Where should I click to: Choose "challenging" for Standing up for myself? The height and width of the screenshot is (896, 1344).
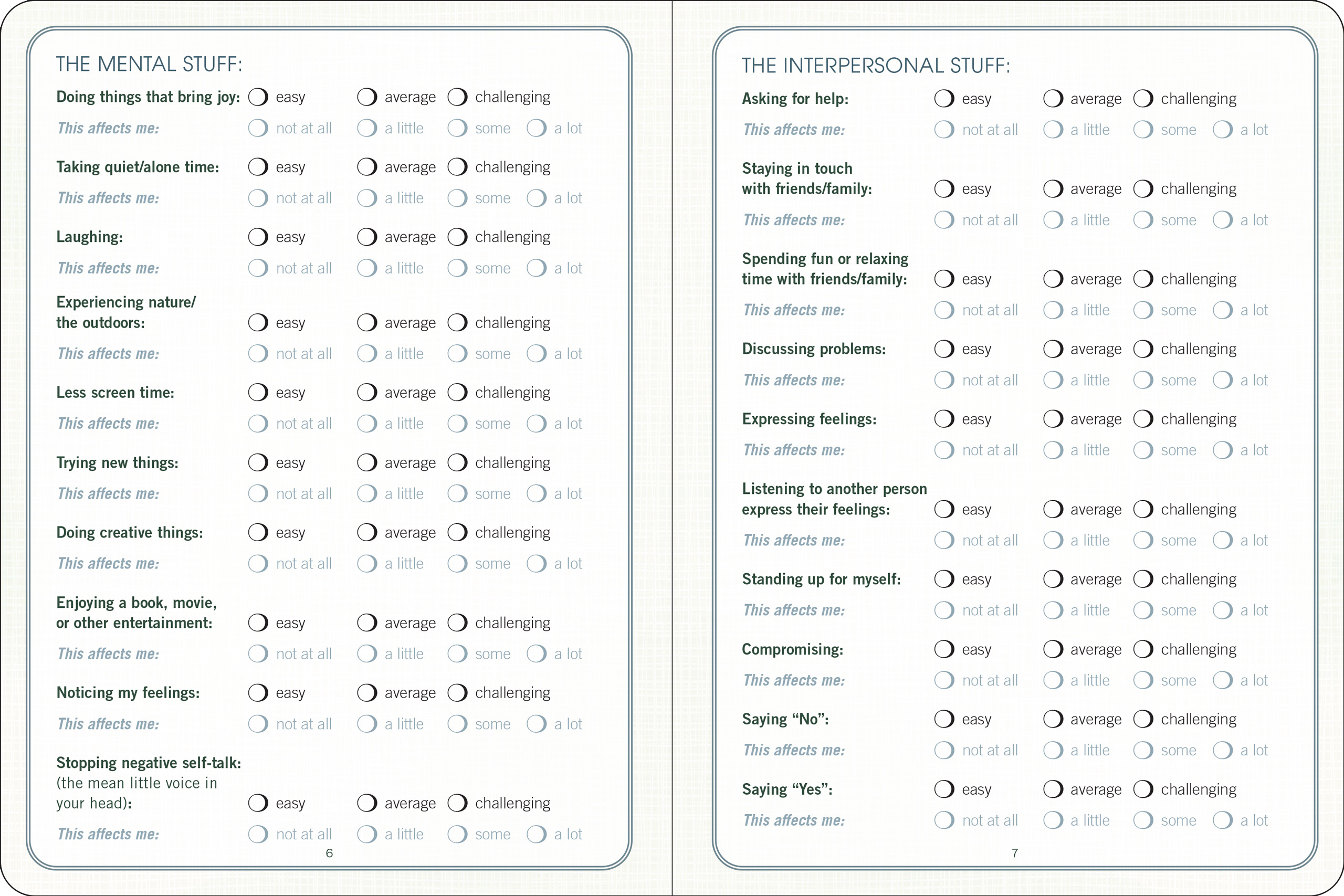click(1143, 579)
